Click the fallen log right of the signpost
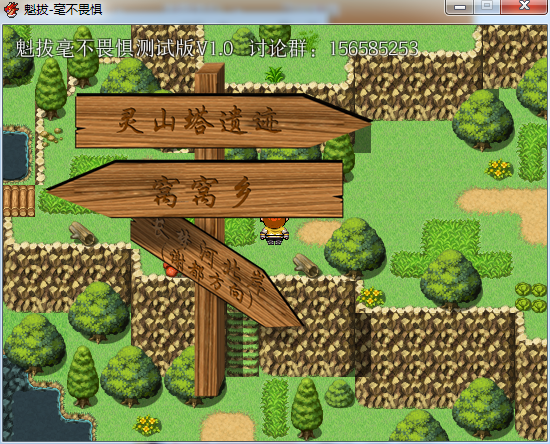Screen dimensions: 550x444 (306, 266)
